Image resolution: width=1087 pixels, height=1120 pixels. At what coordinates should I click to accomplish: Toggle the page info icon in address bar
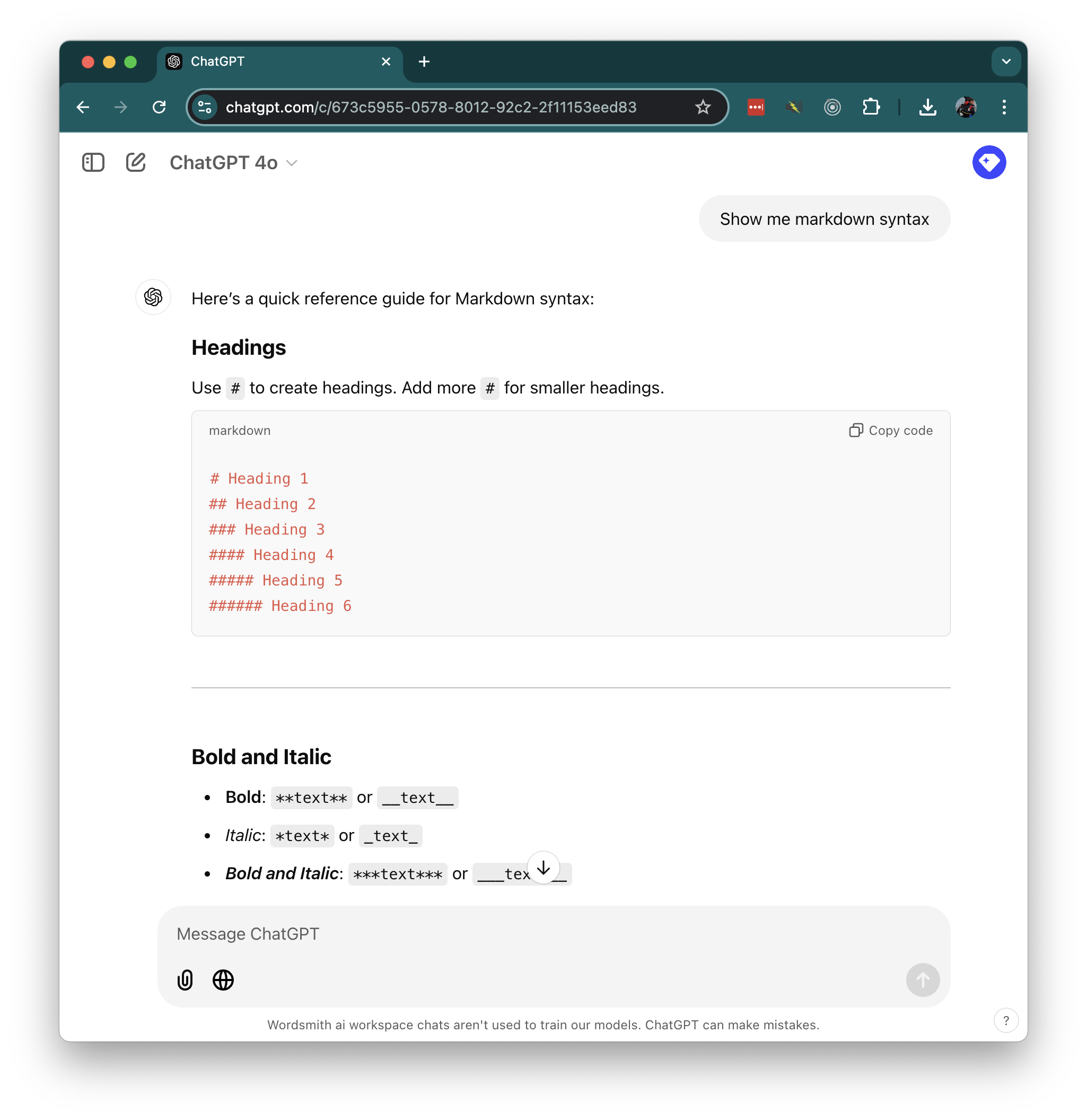pos(205,107)
